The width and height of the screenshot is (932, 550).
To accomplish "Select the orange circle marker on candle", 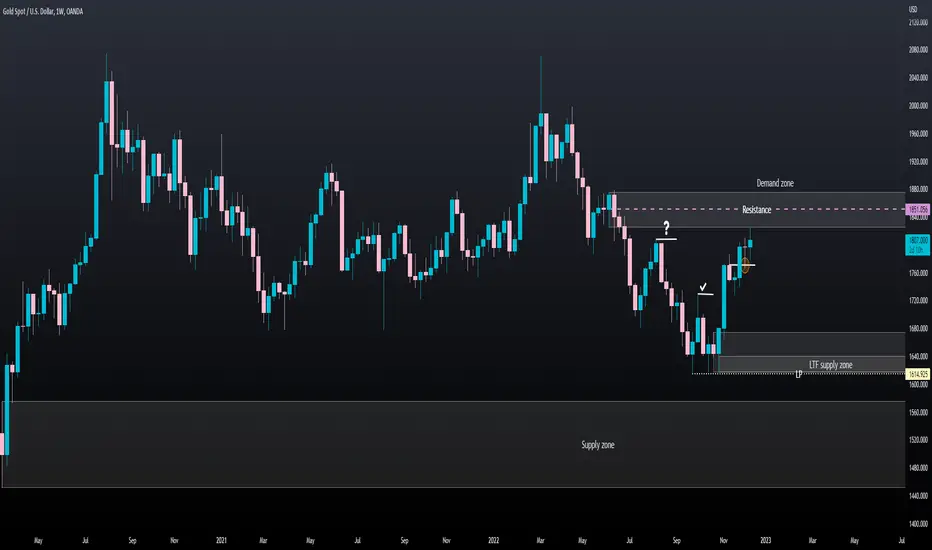I will 745,265.
